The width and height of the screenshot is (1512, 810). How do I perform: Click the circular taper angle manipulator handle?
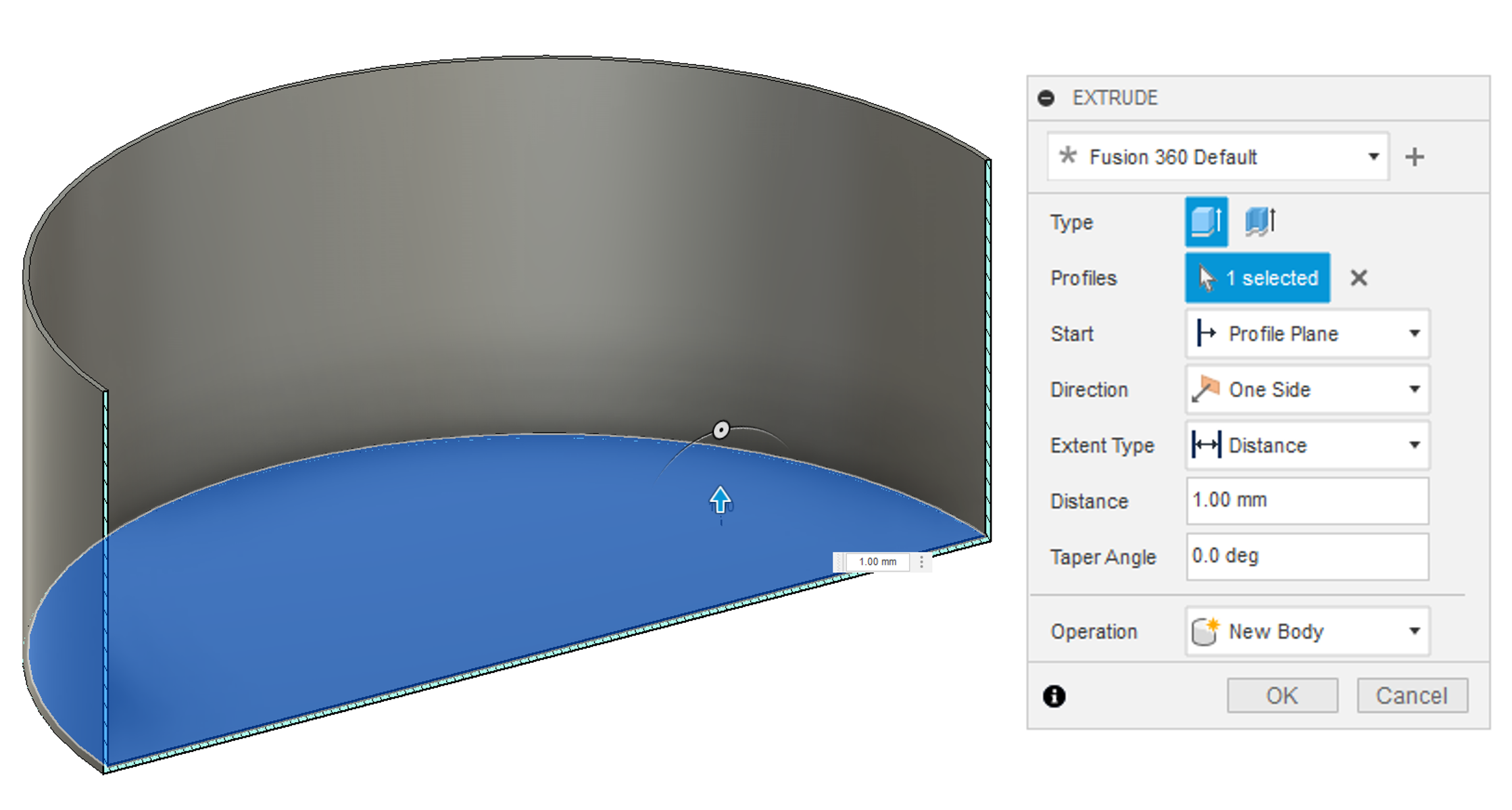tap(721, 430)
